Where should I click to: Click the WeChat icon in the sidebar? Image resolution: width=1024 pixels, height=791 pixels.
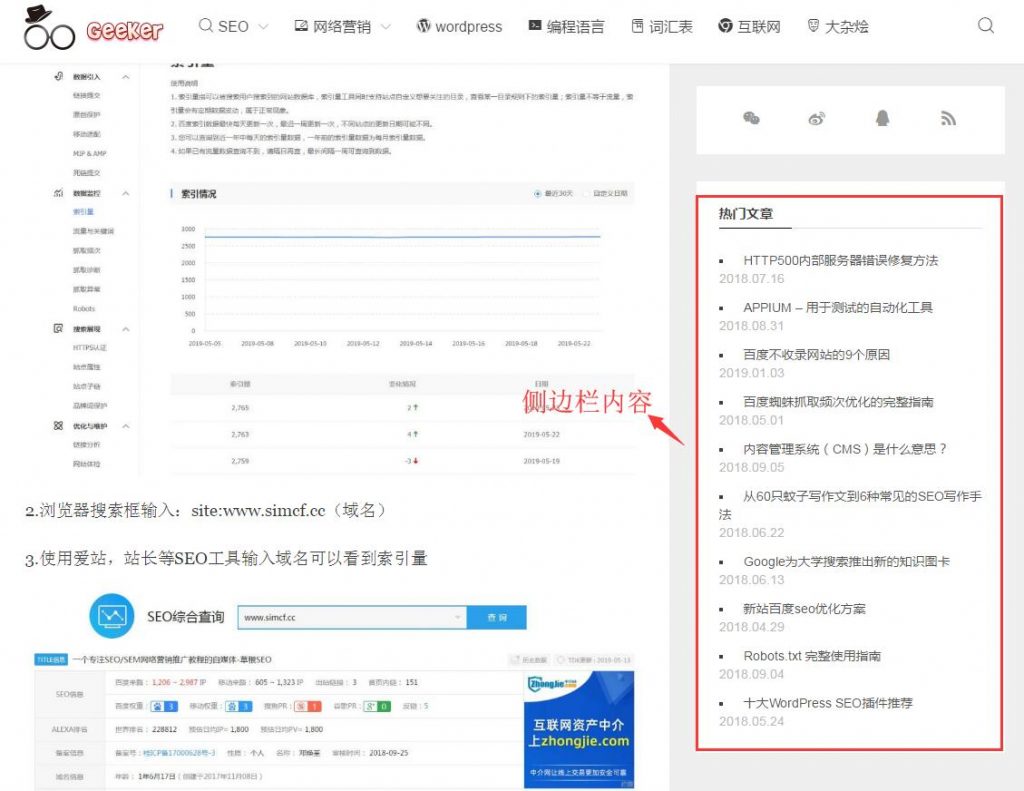752,119
